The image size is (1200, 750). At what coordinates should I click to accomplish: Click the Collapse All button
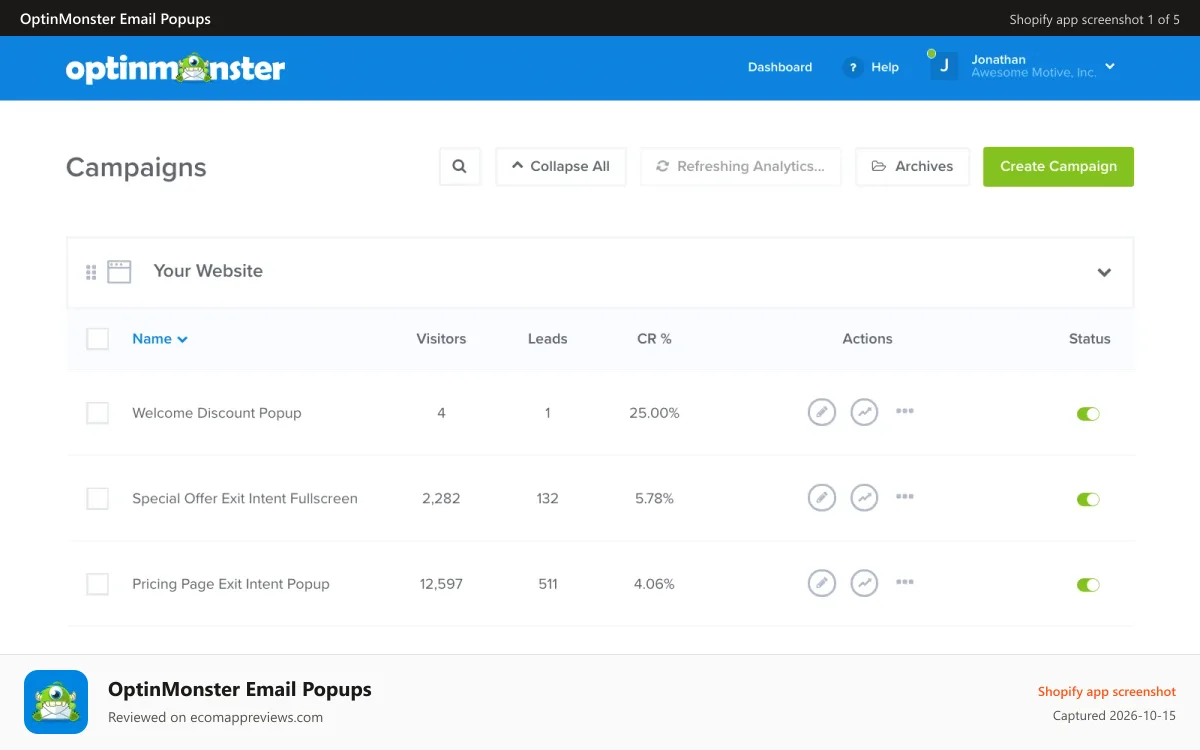[x=561, y=167]
